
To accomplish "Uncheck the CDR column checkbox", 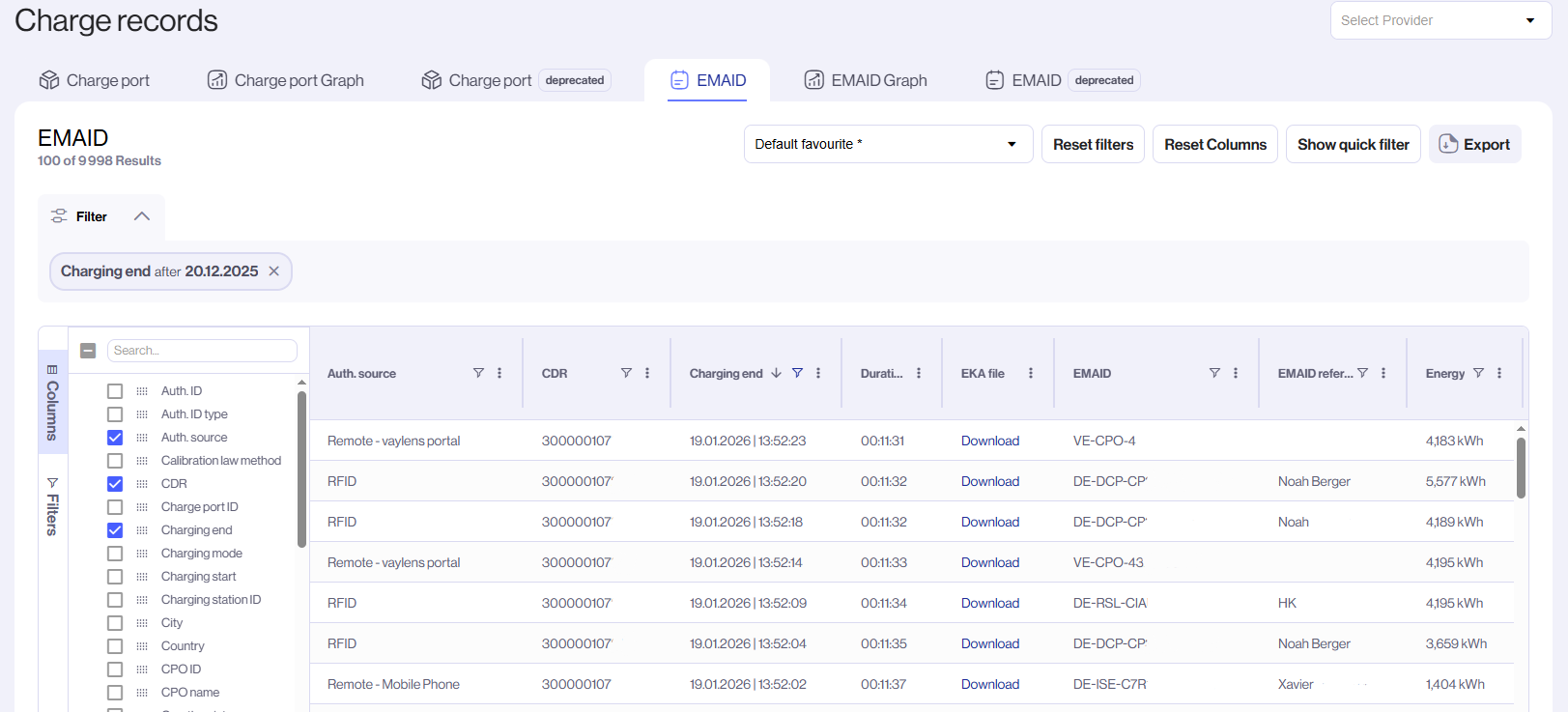I will pos(115,484).
